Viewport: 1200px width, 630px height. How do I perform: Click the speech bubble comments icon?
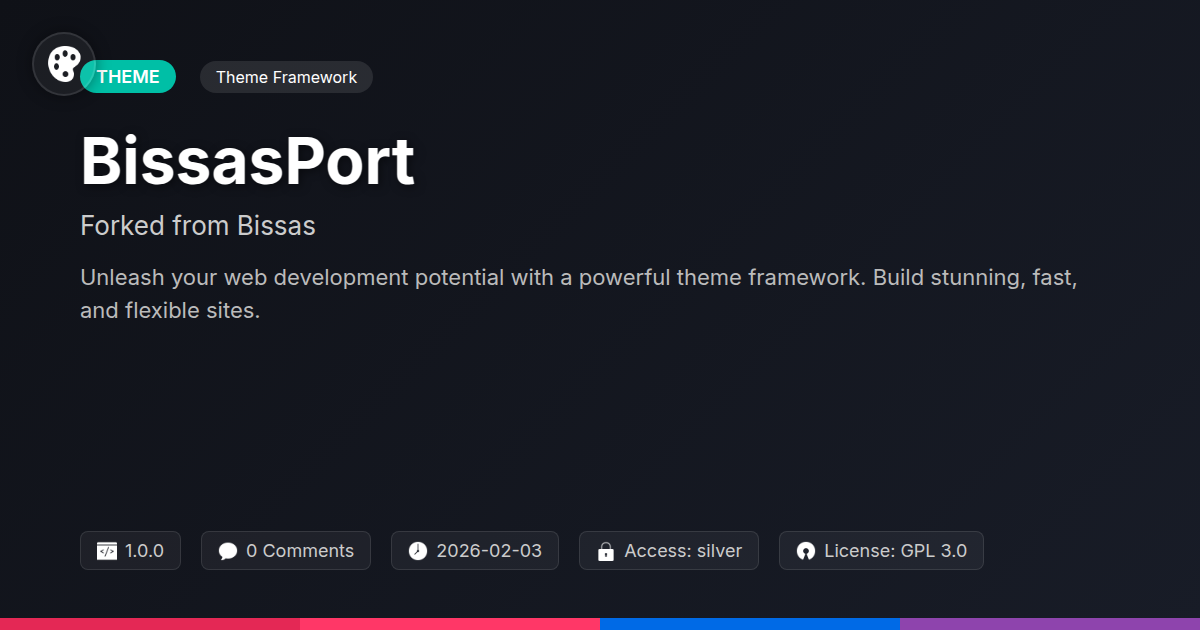[228, 551]
